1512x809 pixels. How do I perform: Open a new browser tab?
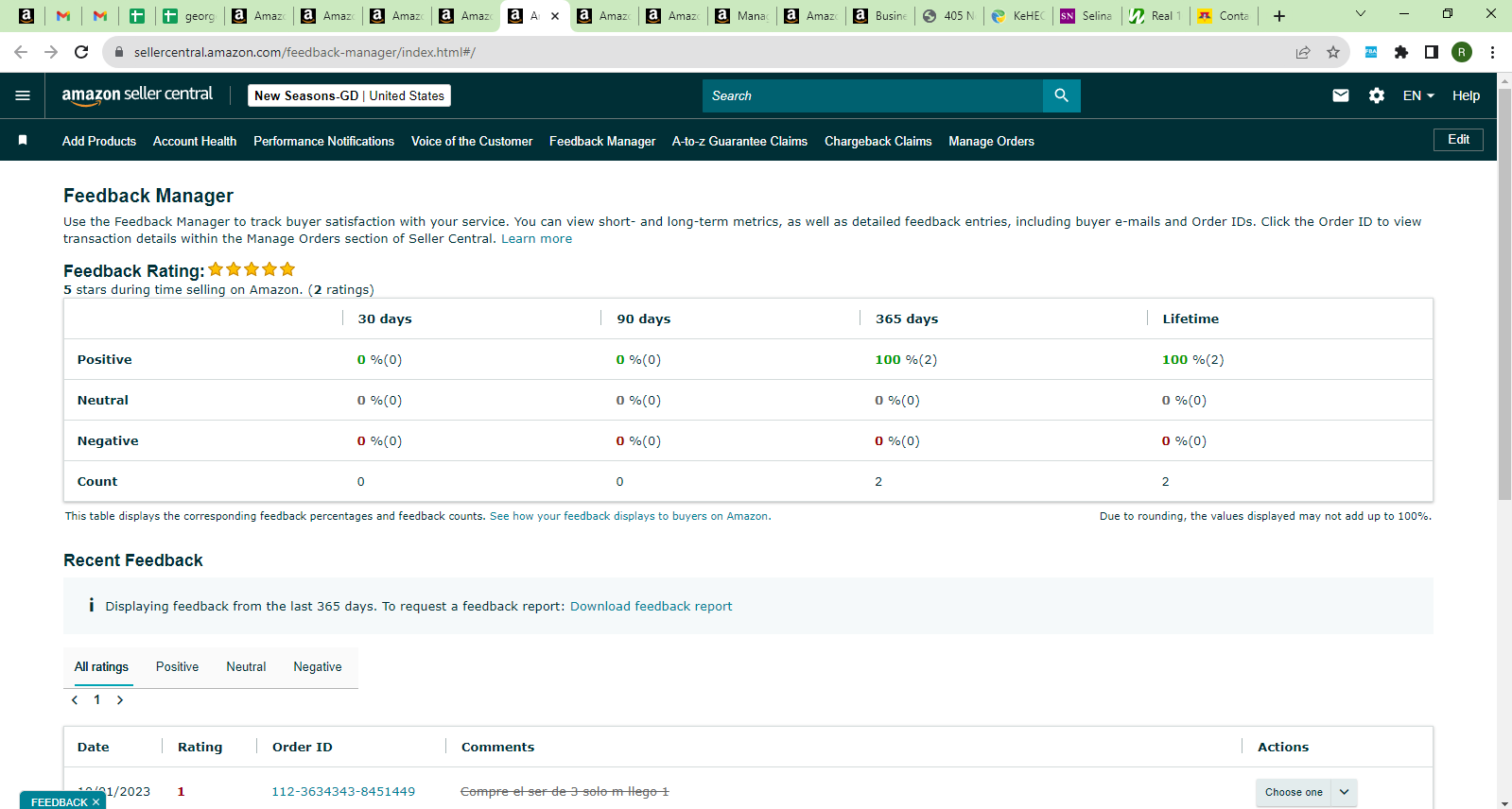(x=1279, y=16)
